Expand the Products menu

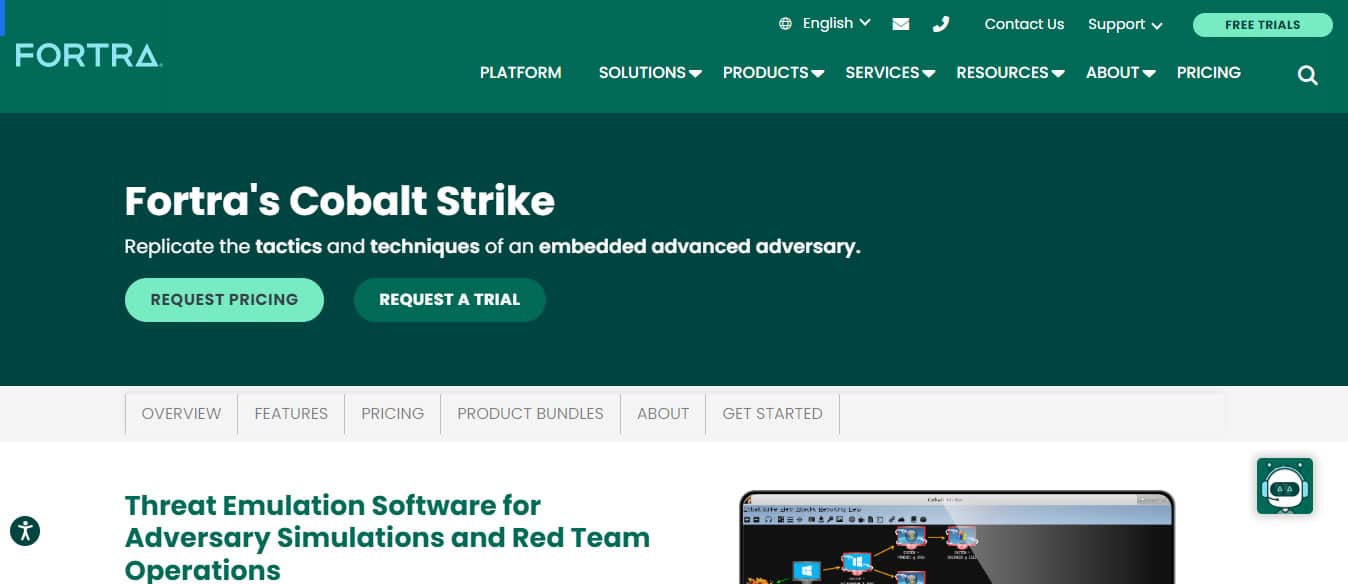(x=773, y=72)
